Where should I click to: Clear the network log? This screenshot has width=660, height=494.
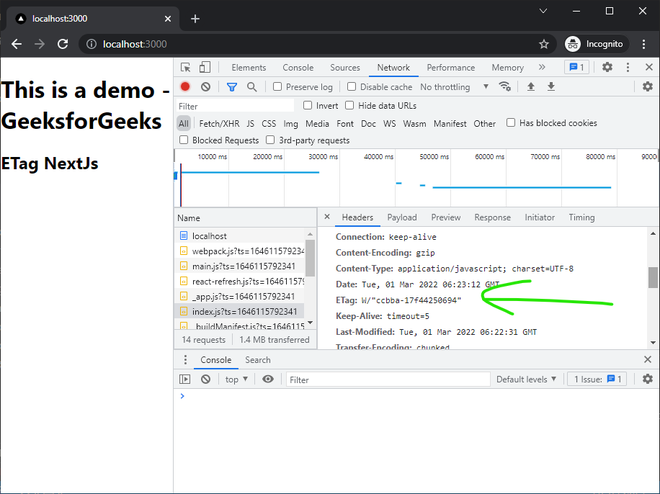(206, 87)
